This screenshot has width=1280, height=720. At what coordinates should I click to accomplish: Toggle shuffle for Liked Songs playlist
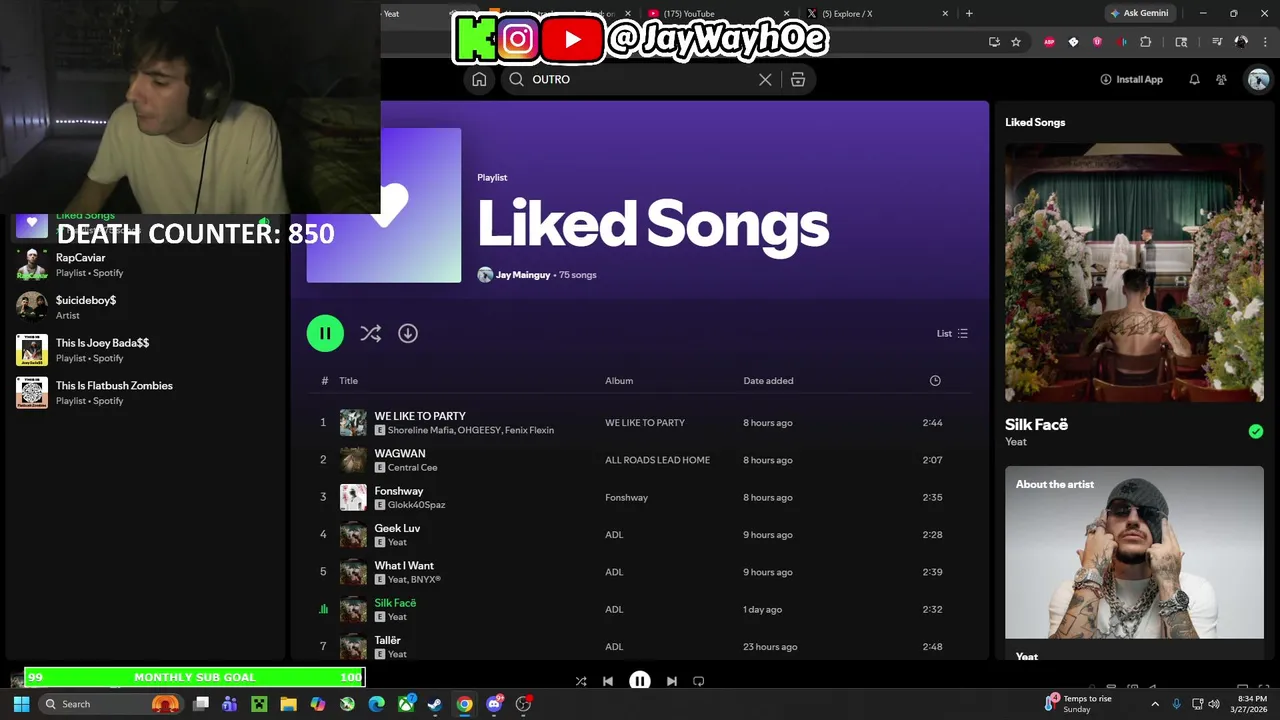tap(371, 333)
